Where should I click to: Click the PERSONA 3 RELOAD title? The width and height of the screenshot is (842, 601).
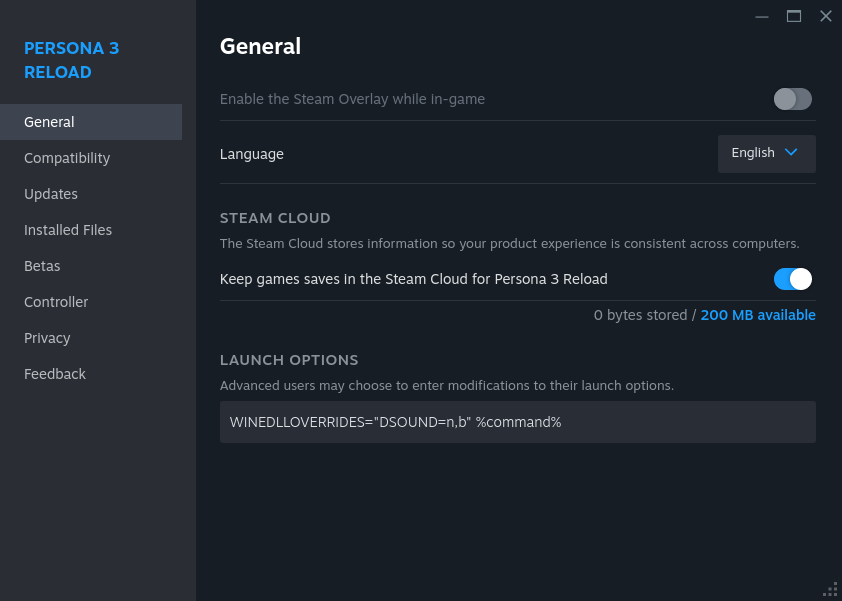click(x=71, y=60)
